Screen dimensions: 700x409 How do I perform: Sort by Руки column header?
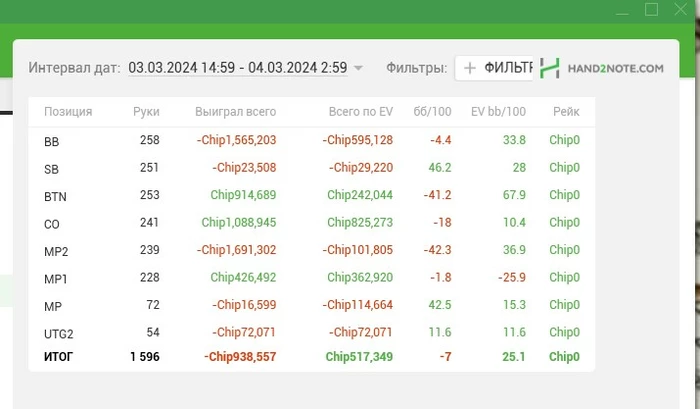(146, 112)
